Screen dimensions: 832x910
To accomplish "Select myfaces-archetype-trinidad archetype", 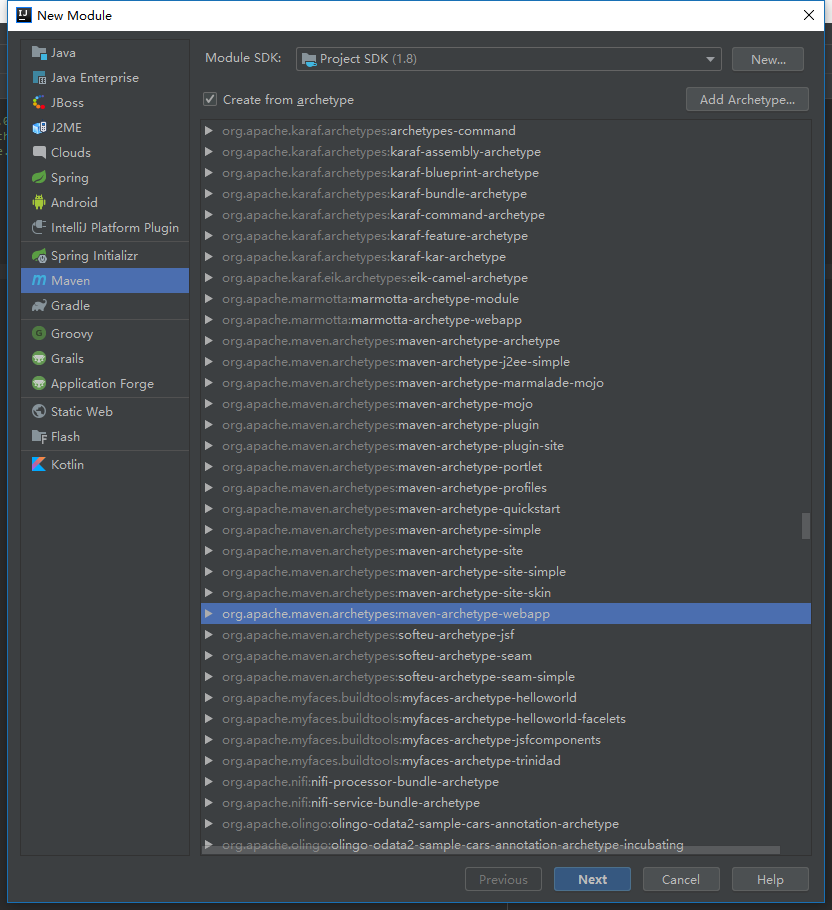I will [505, 761].
